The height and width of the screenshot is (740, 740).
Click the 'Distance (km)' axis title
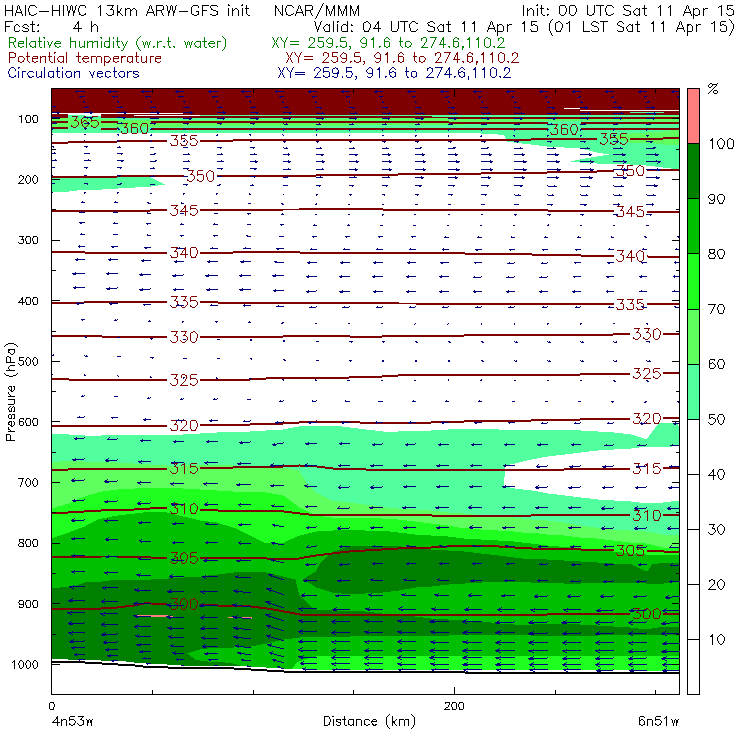point(369,721)
